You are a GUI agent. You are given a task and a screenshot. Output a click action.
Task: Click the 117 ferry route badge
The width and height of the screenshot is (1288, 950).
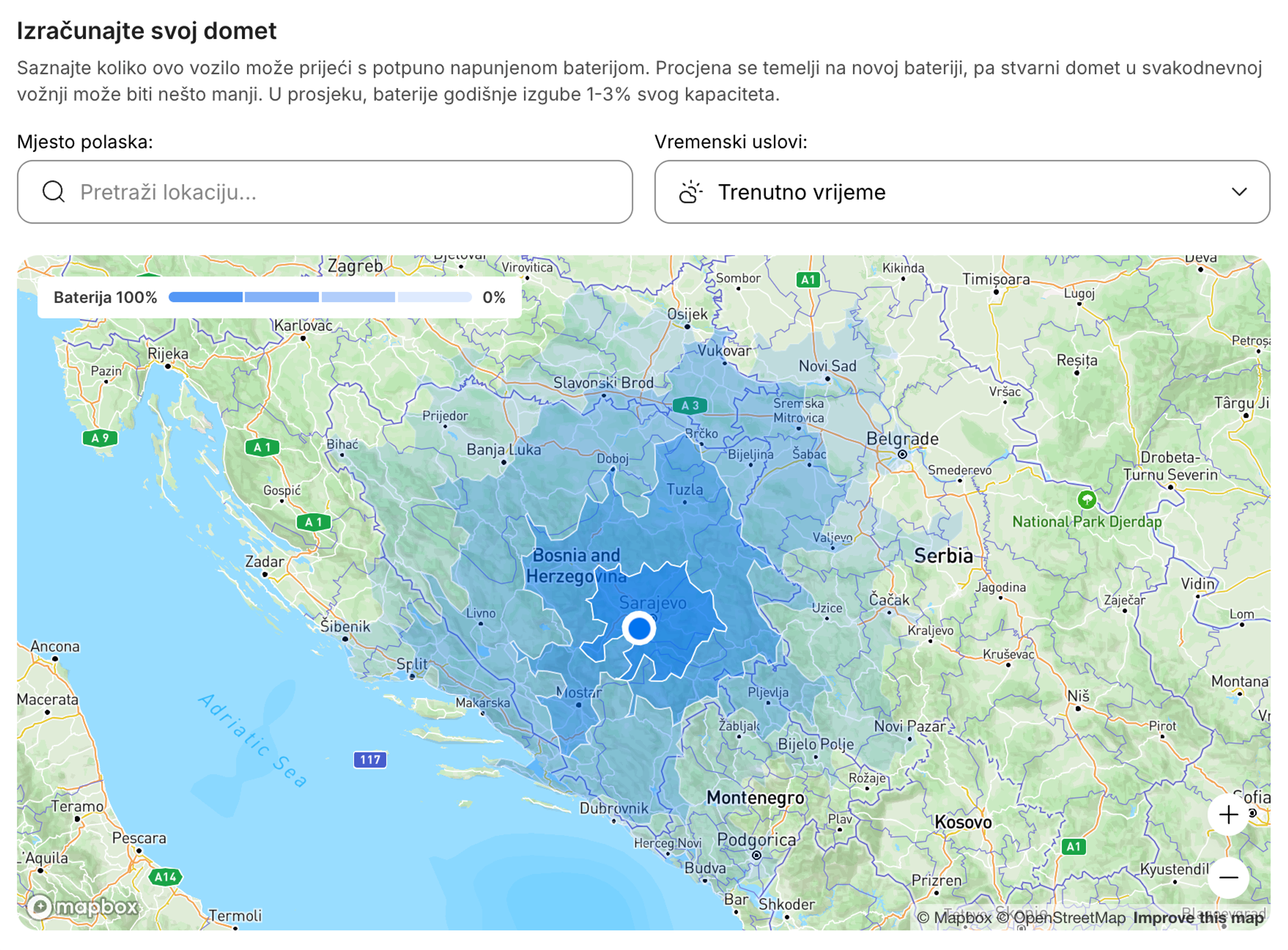coord(370,760)
